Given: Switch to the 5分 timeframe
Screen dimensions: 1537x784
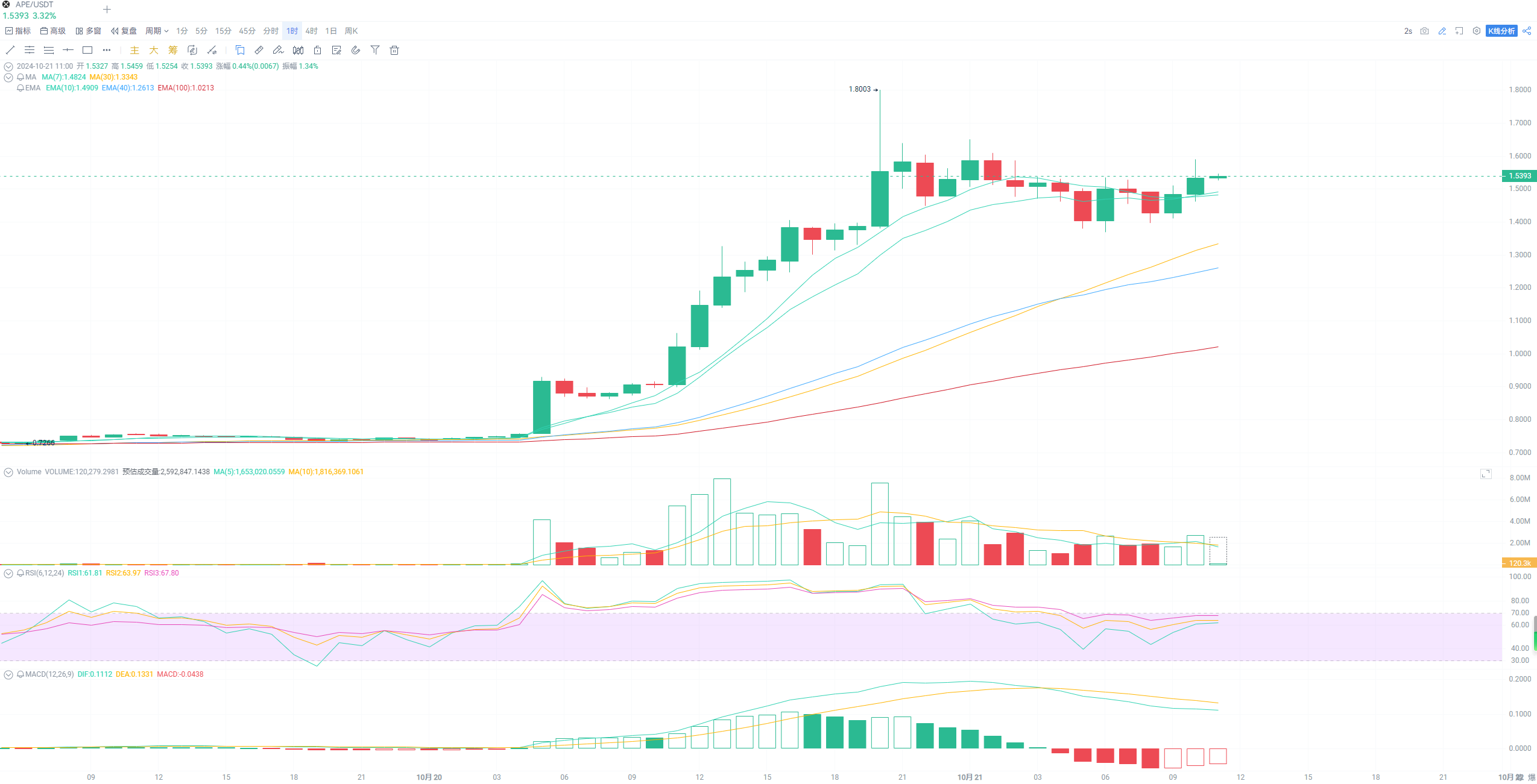Looking at the screenshot, I should tap(201, 31).
